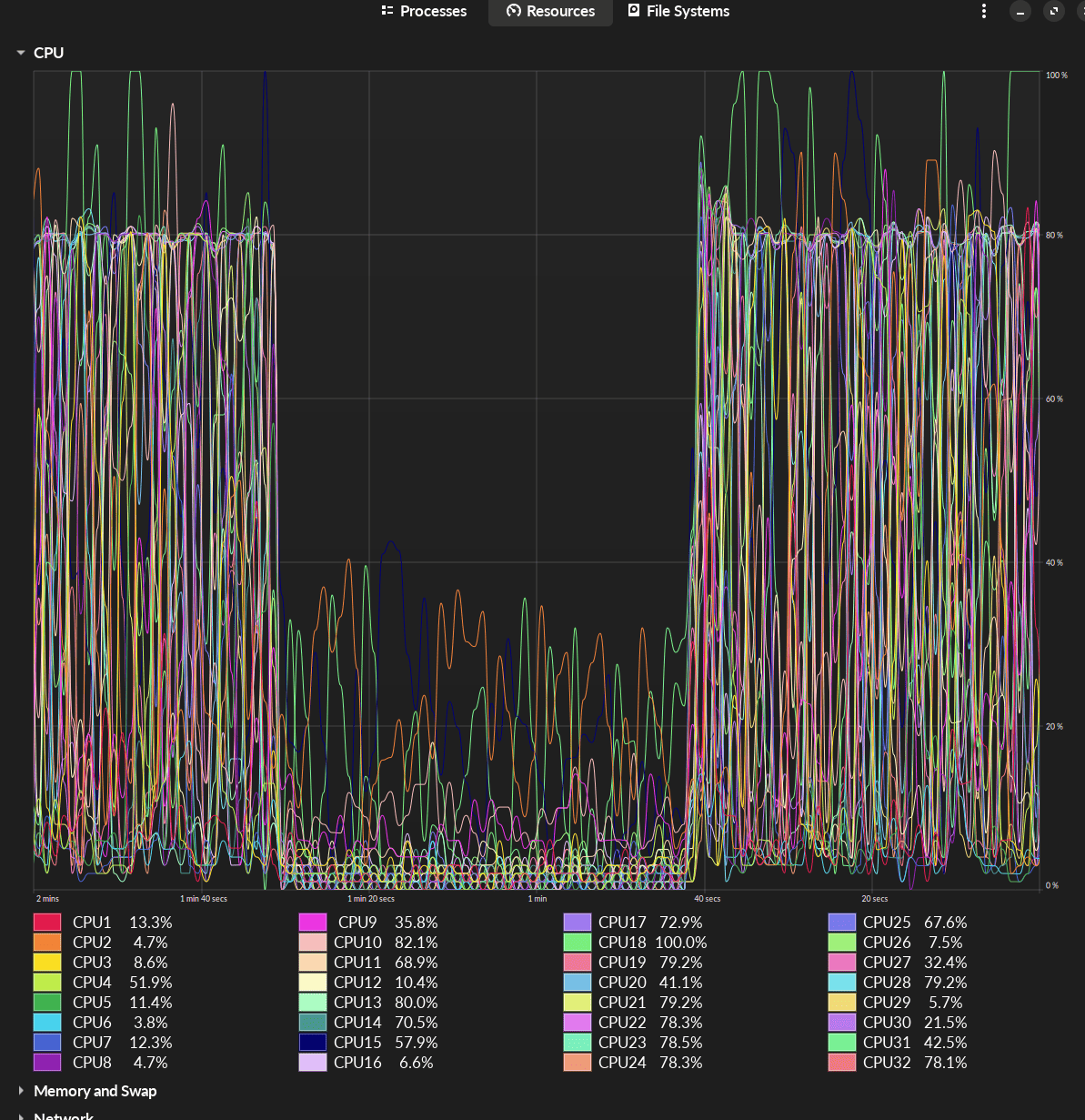Open the CPU20 color picker
This screenshot has height=1120, width=1085.
point(578,983)
